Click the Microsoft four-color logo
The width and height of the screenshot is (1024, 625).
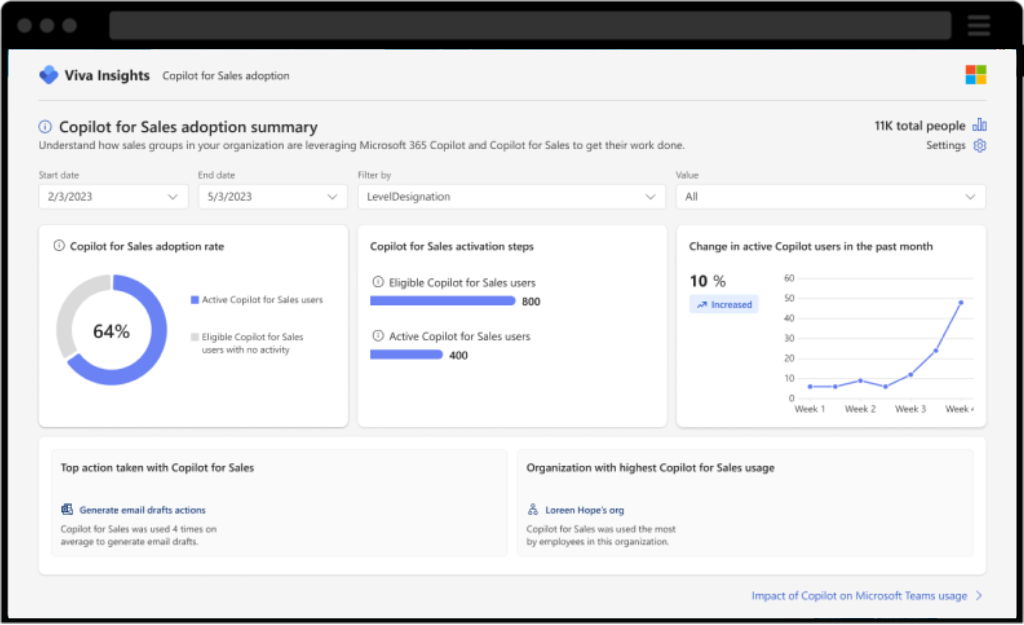coord(976,74)
